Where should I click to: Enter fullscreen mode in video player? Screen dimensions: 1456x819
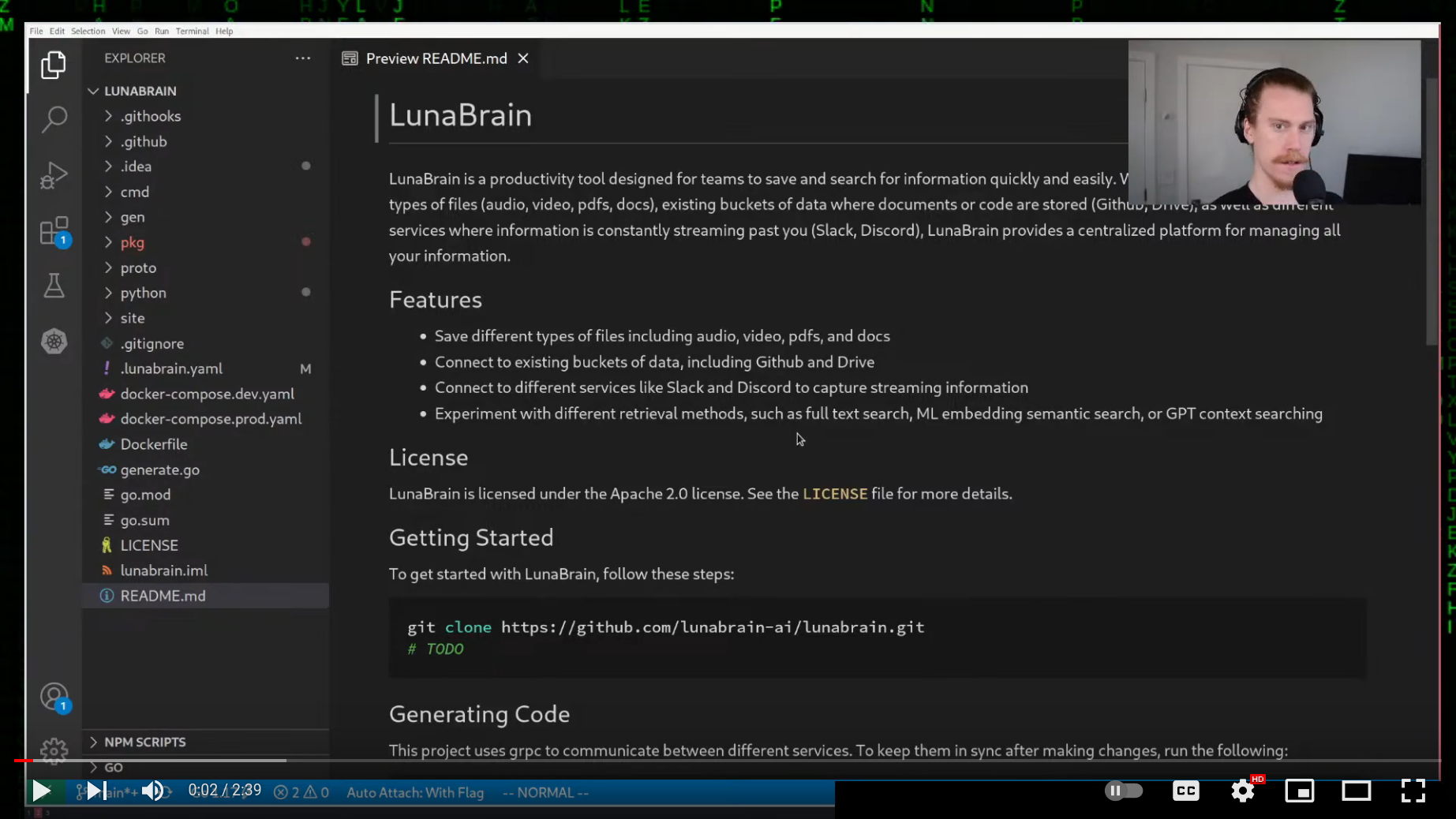(x=1413, y=791)
